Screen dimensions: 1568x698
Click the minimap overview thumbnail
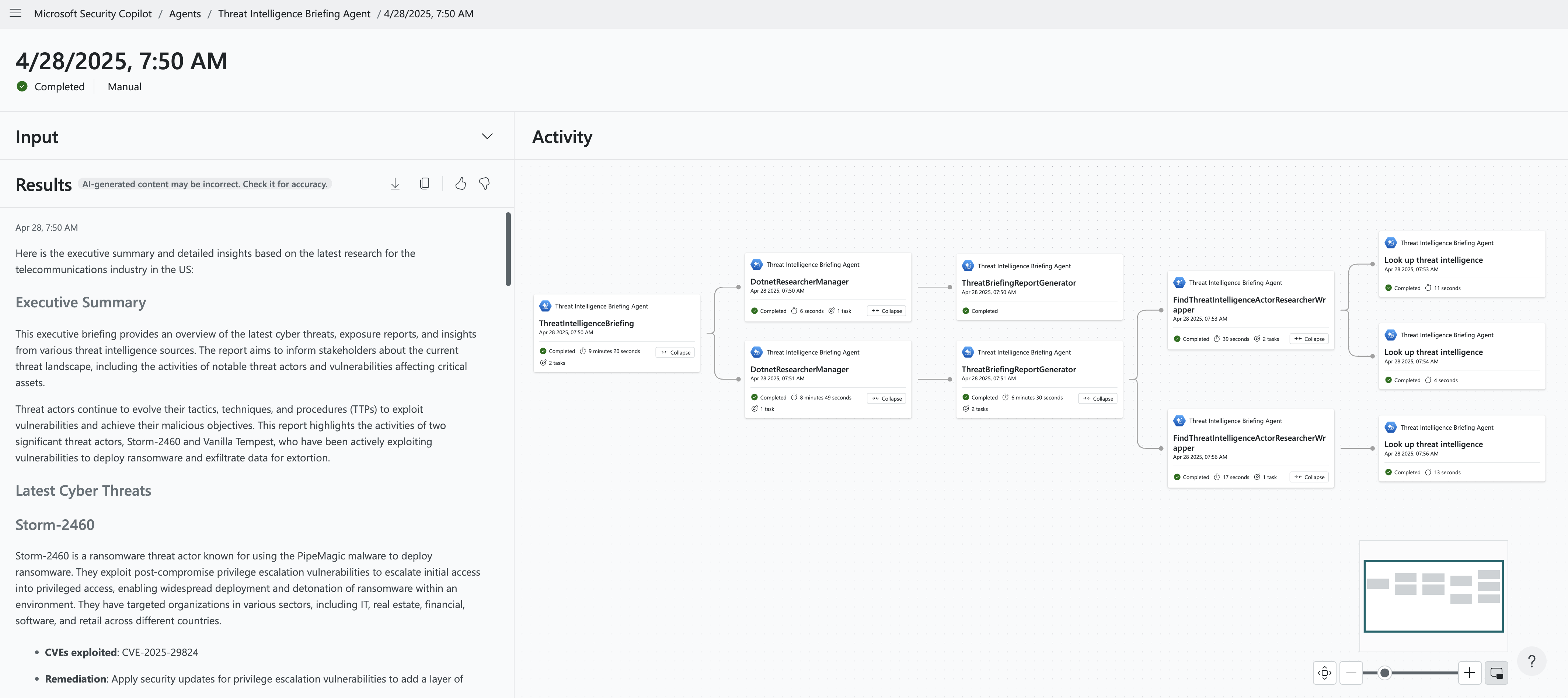point(1433,596)
